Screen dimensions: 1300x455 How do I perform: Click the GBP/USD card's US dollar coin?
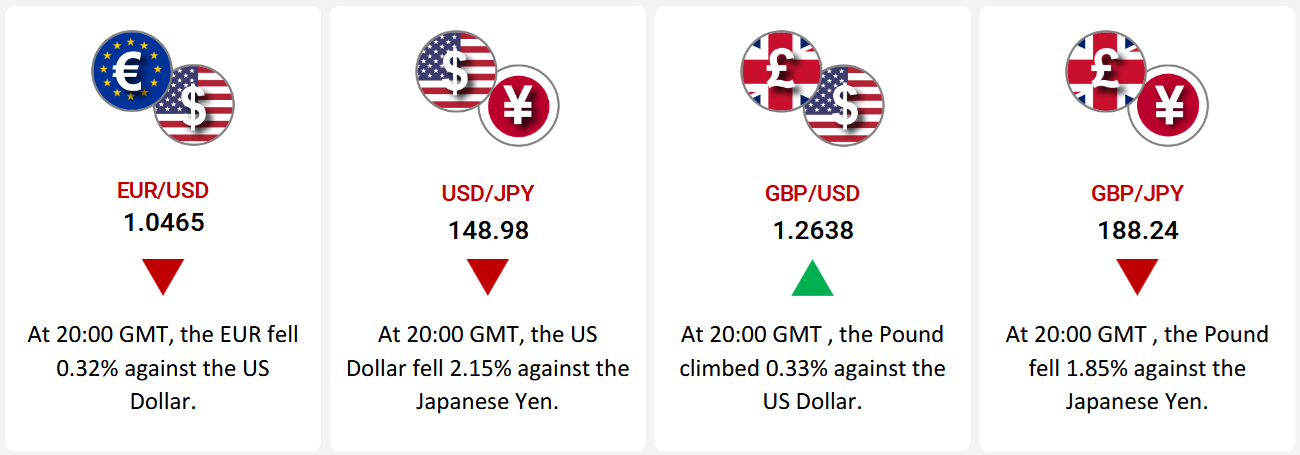point(845,105)
